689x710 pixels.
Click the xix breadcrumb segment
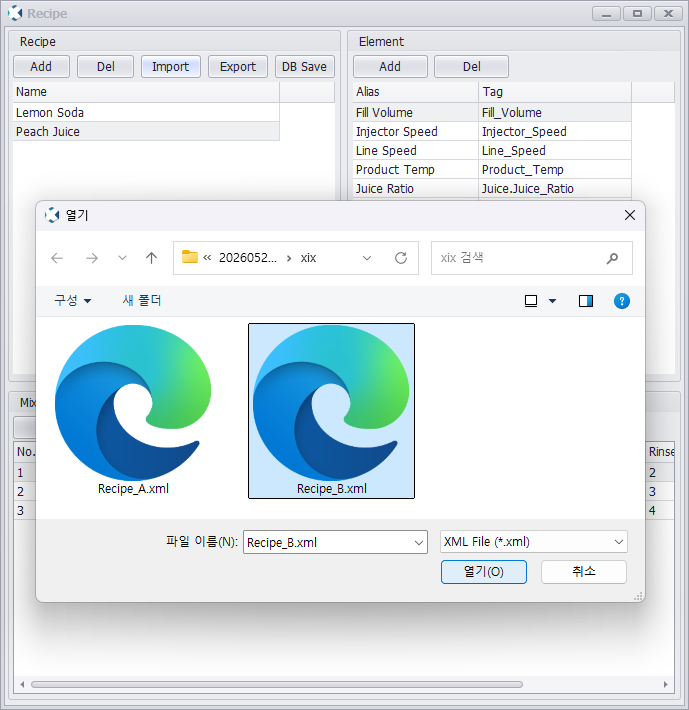pyautogui.click(x=308, y=258)
